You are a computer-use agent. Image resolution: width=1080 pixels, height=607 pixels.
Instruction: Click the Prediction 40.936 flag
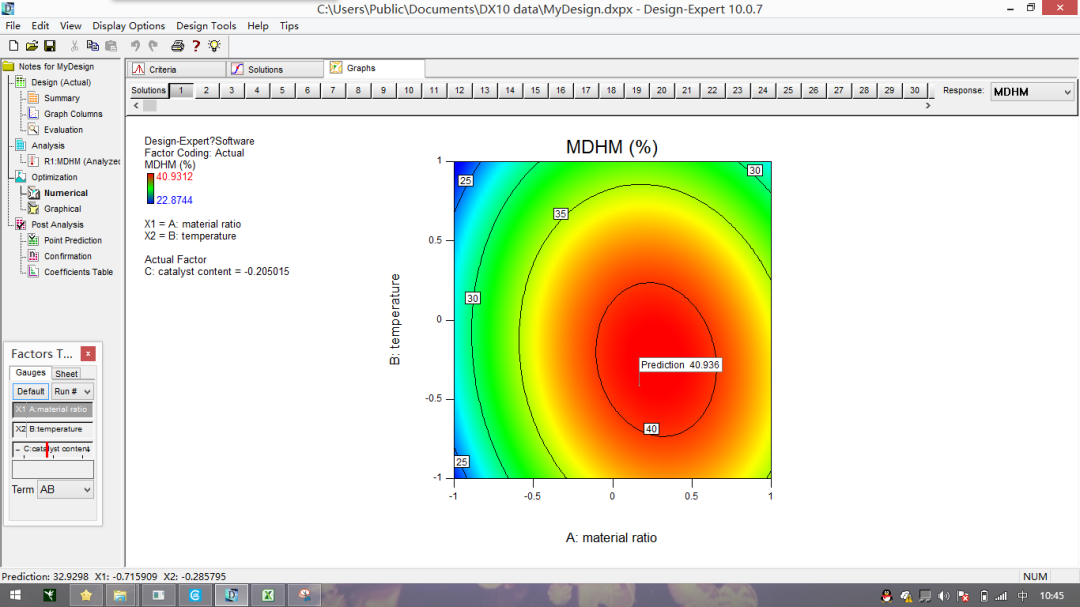(x=681, y=365)
